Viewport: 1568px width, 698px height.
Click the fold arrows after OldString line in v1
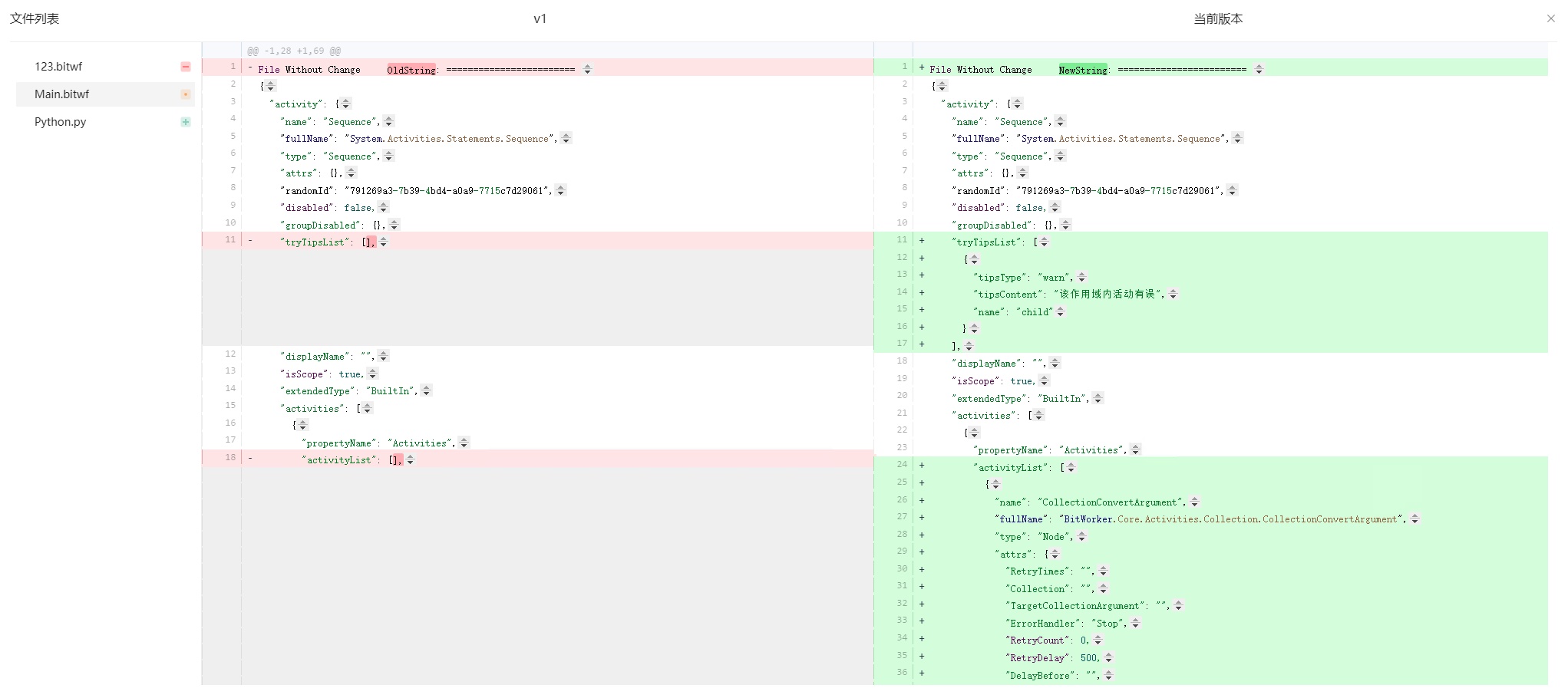(587, 69)
